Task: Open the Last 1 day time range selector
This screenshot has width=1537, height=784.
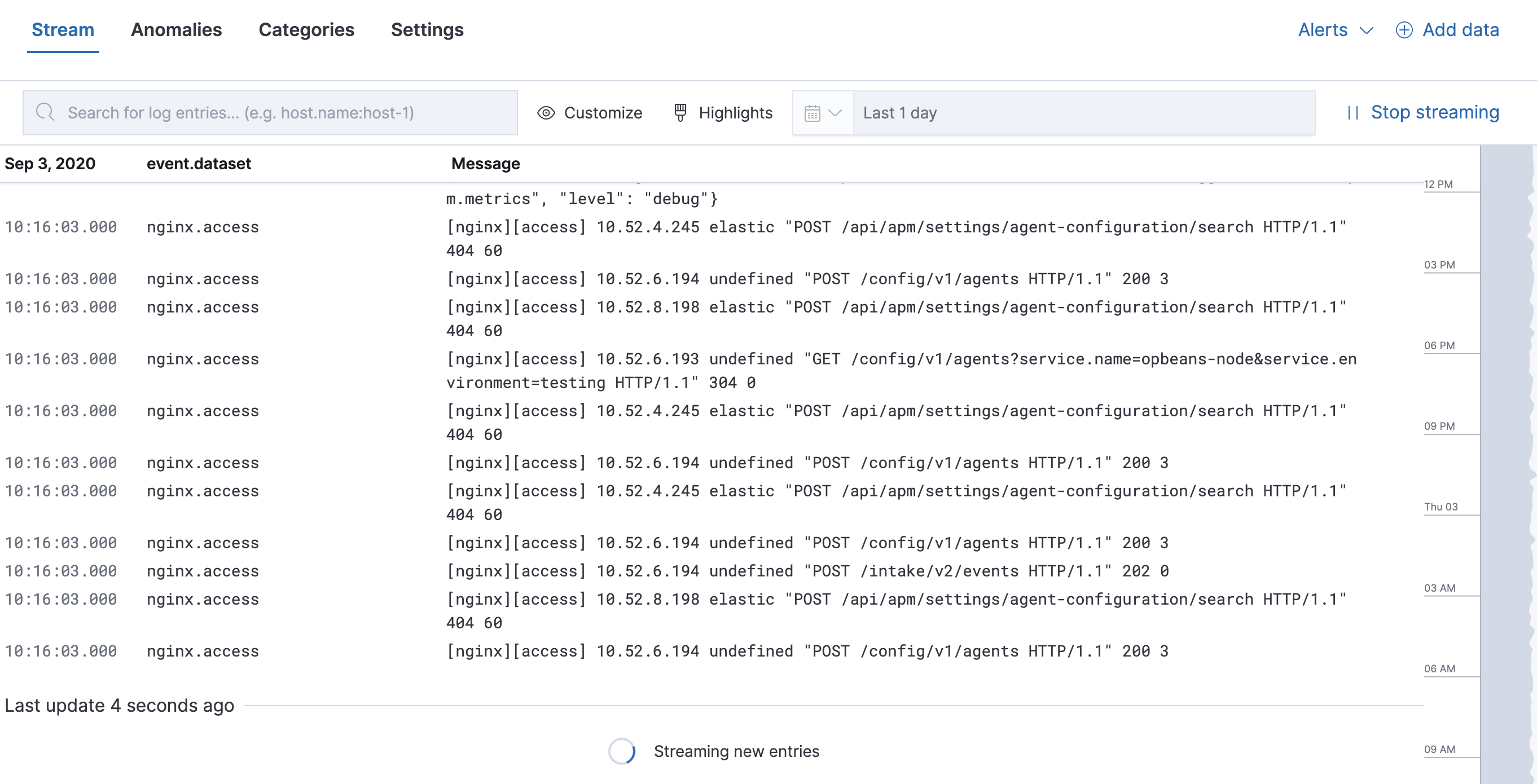Action: pos(900,112)
